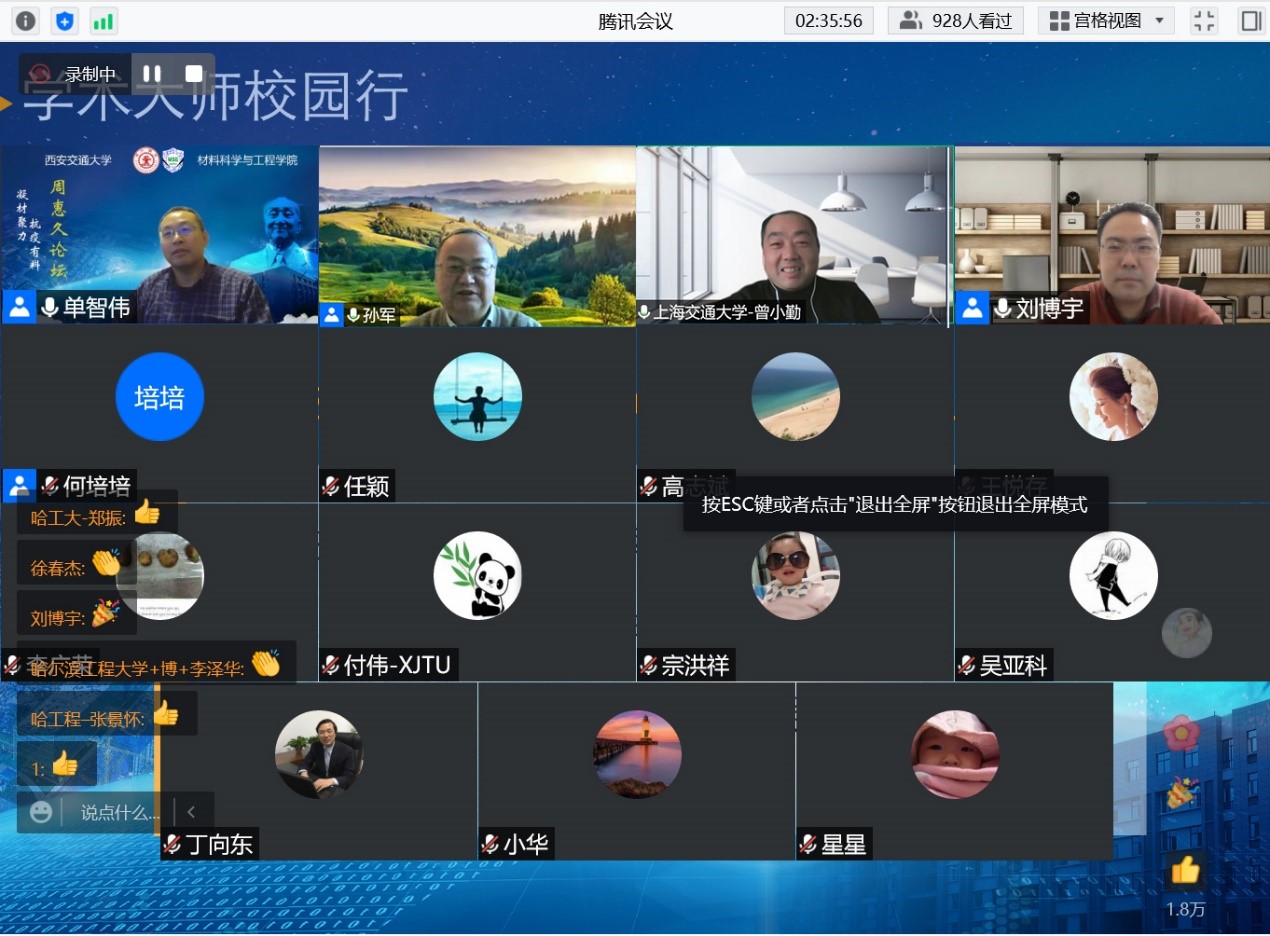Select 丁向东's participant tile
Screen dimensions: 1270x936
(x=318, y=770)
